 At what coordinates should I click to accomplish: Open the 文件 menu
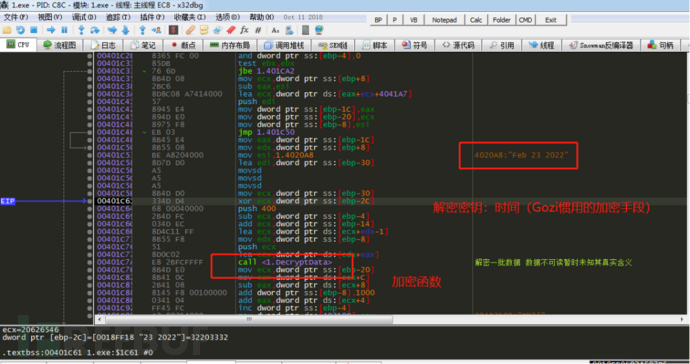(16, 17)
